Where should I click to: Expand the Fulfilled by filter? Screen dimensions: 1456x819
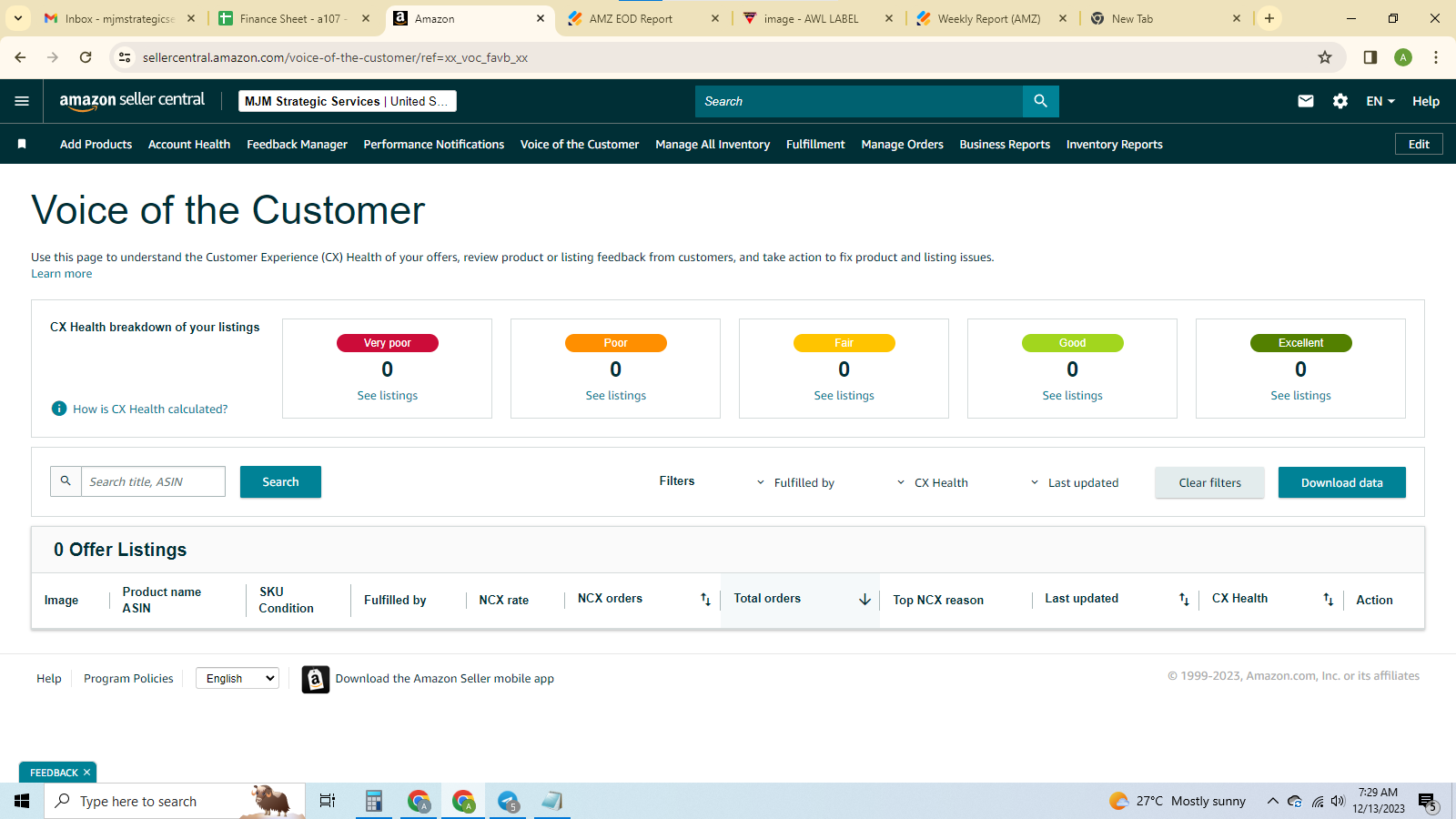click(795, 482)
